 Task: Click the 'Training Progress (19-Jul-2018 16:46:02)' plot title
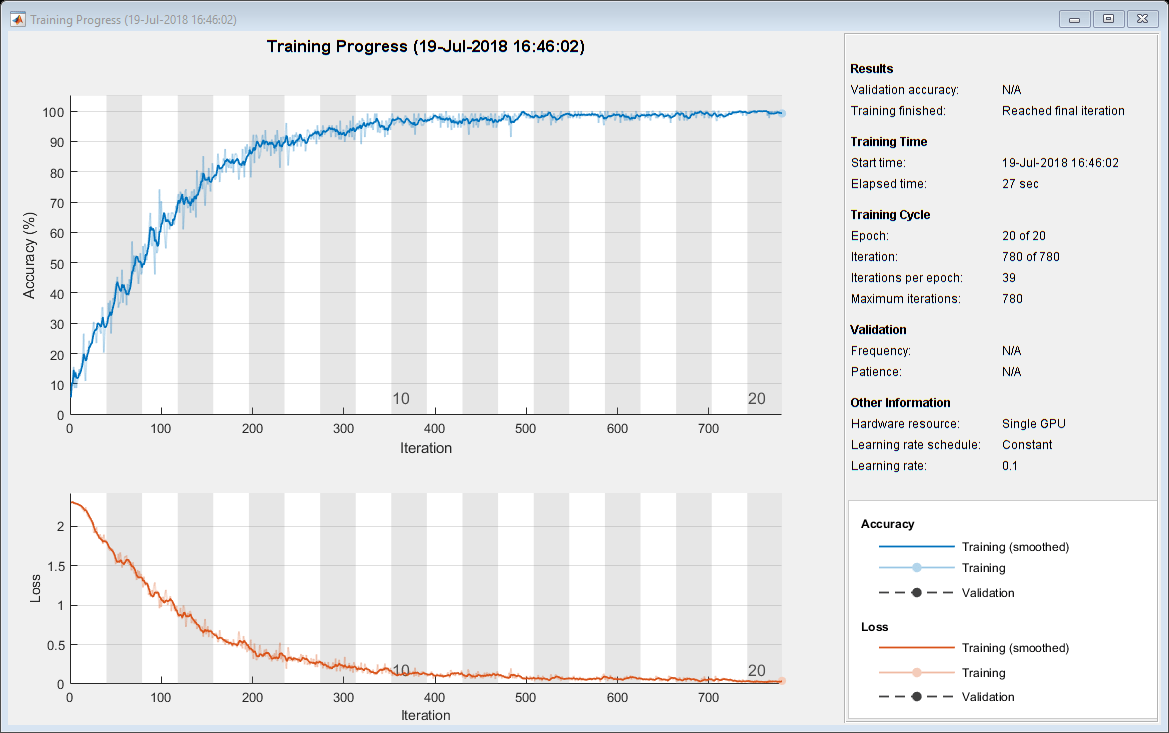[x=426, y=46]
